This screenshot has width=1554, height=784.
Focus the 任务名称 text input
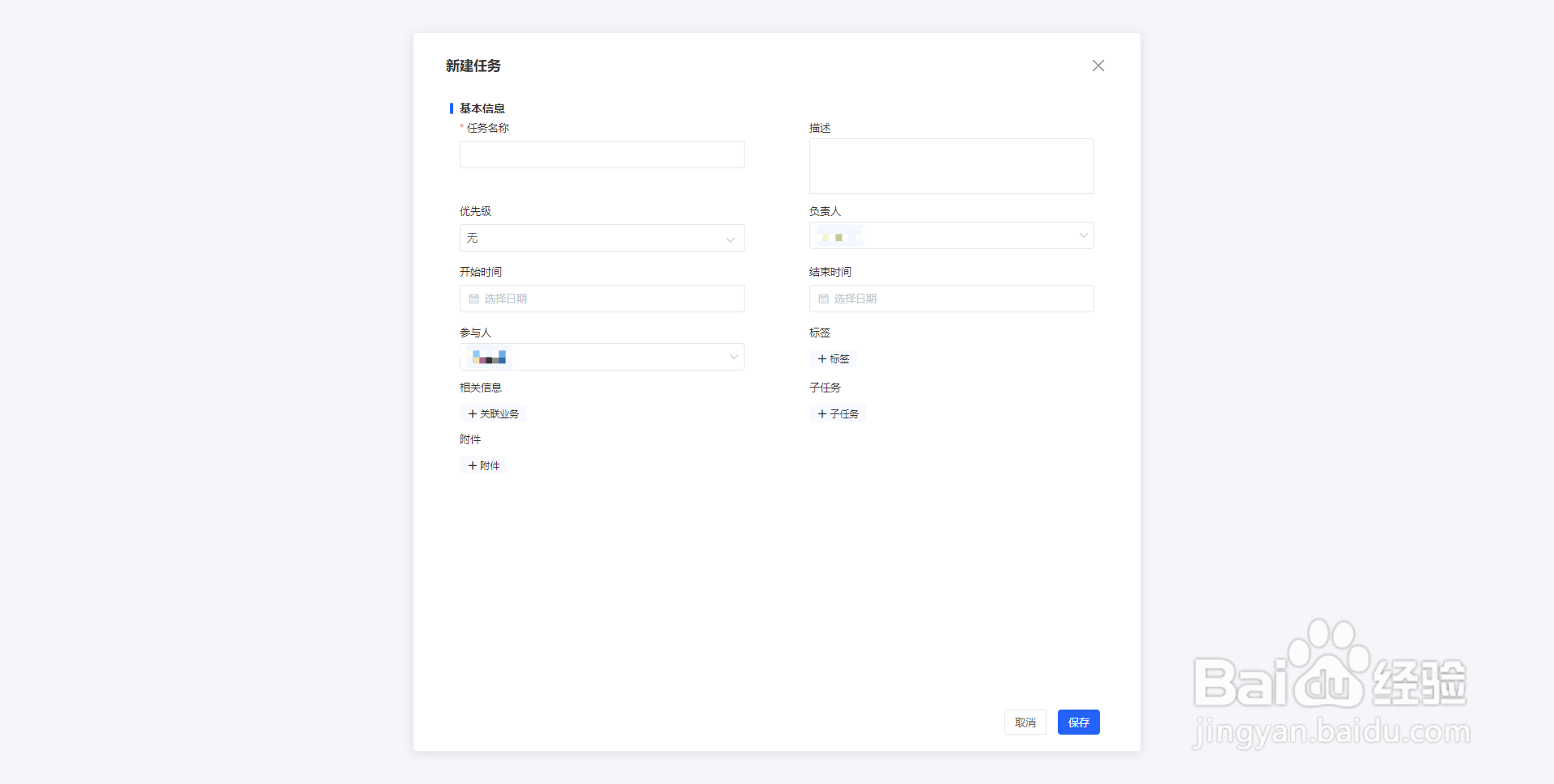[x=601, y=155]
